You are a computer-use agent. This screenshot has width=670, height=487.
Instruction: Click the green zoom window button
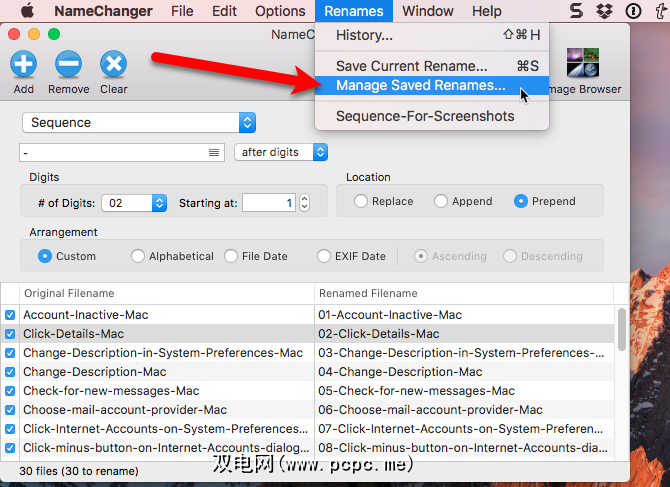(54, 34)
